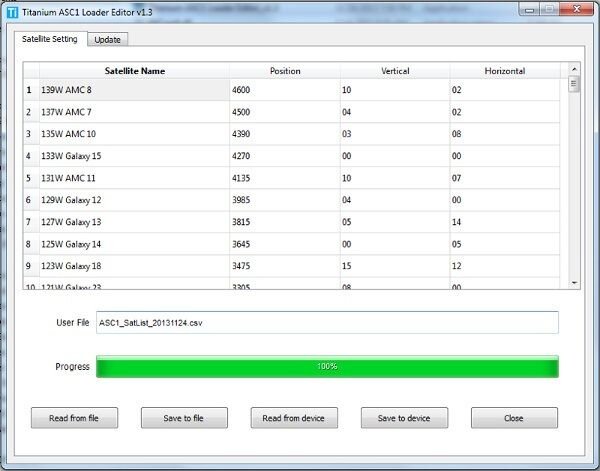
Task: Click row header number 5
Action: [31, 178]
